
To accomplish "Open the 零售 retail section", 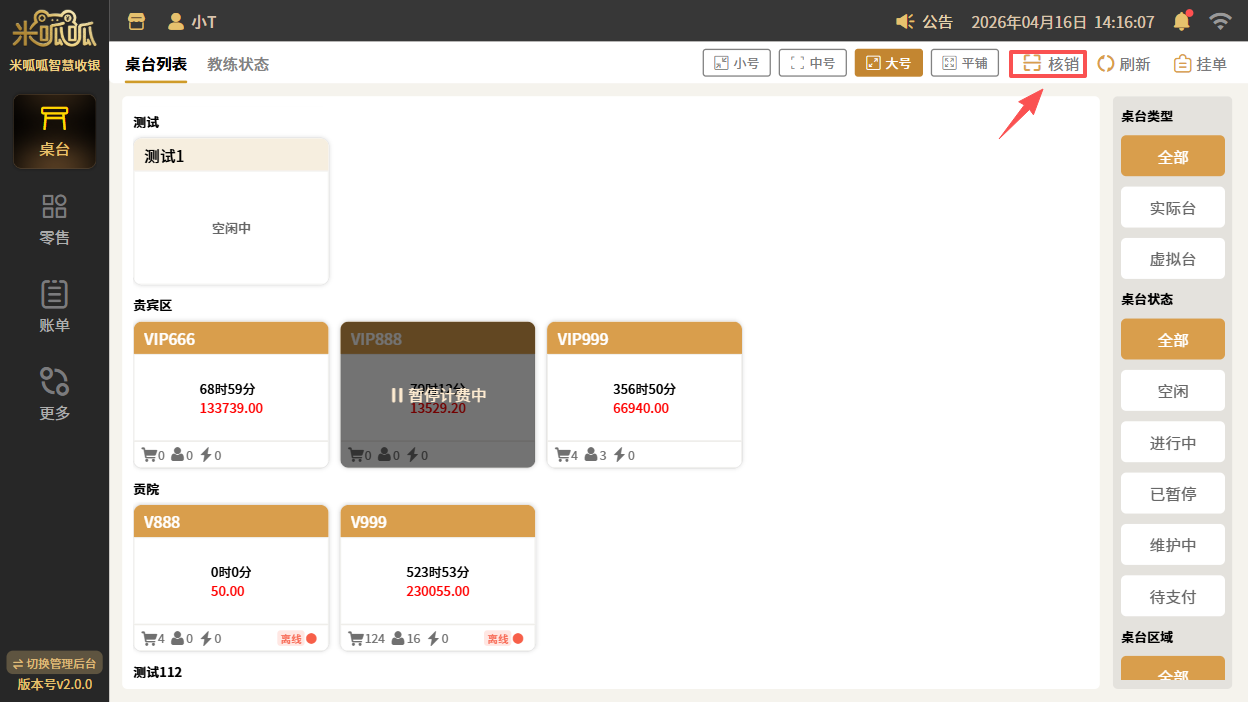I will (x=54, y=220).
